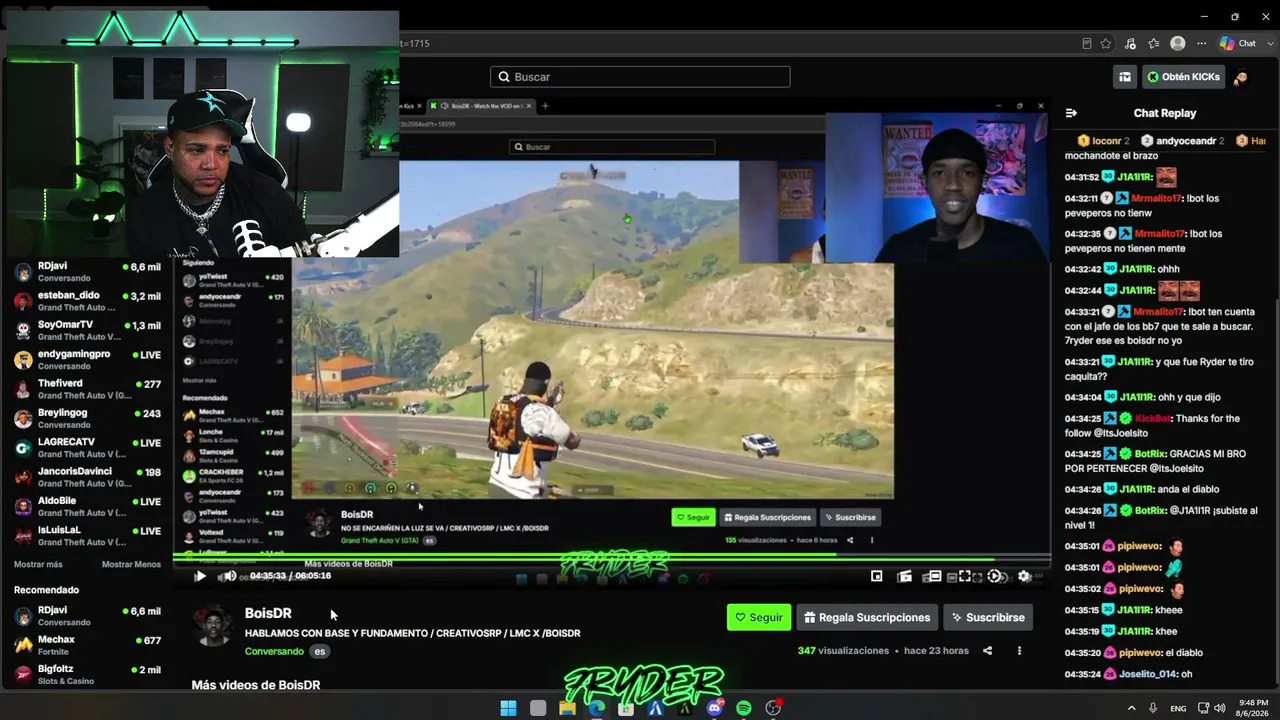The width and height of the screenshot is (1280, 720).
Task: Share the stream using the share icon
Action: coord(987,651)
